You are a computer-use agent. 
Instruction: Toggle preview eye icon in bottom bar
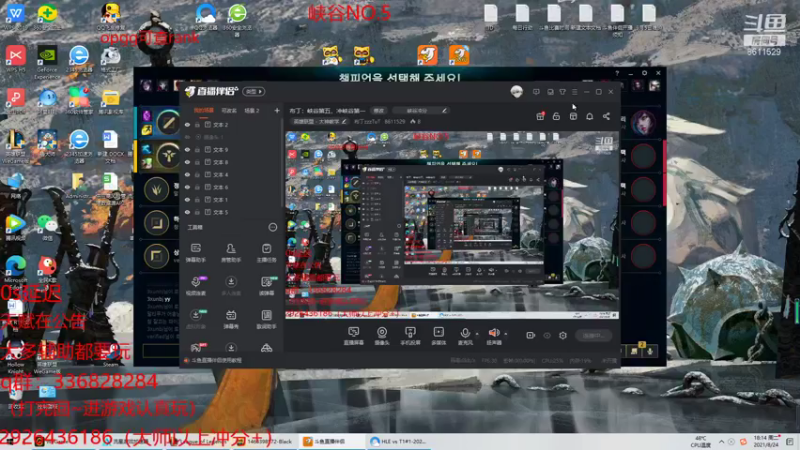547,335
